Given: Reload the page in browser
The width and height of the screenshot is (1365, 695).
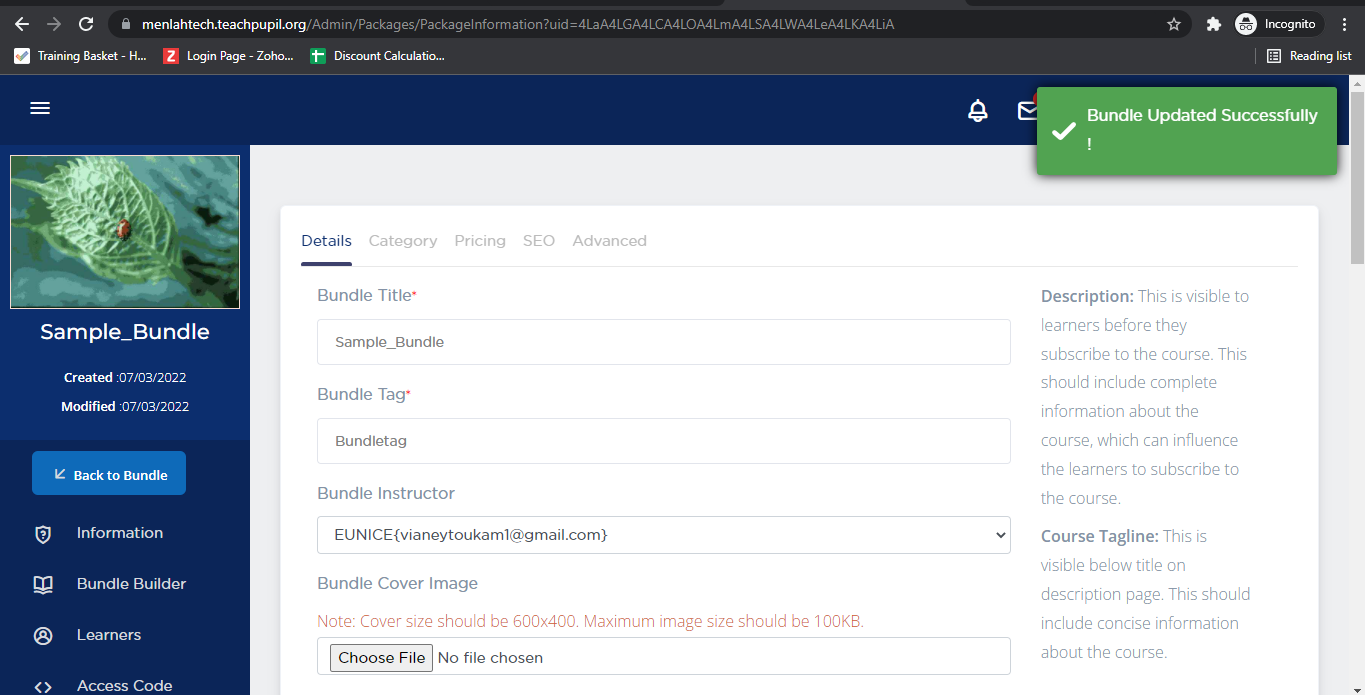Looking at the screenshot, I should tap(86, 24).
